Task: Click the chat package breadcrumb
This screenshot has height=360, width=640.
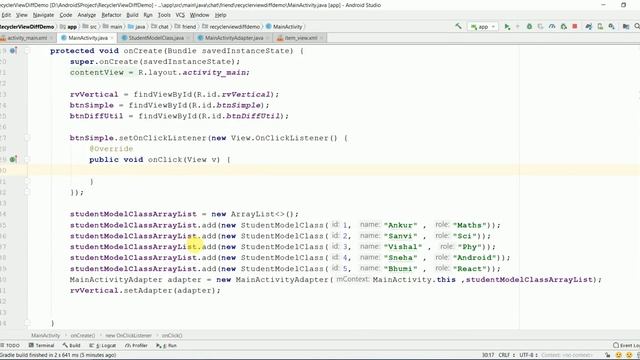Action: coord(160,27)
